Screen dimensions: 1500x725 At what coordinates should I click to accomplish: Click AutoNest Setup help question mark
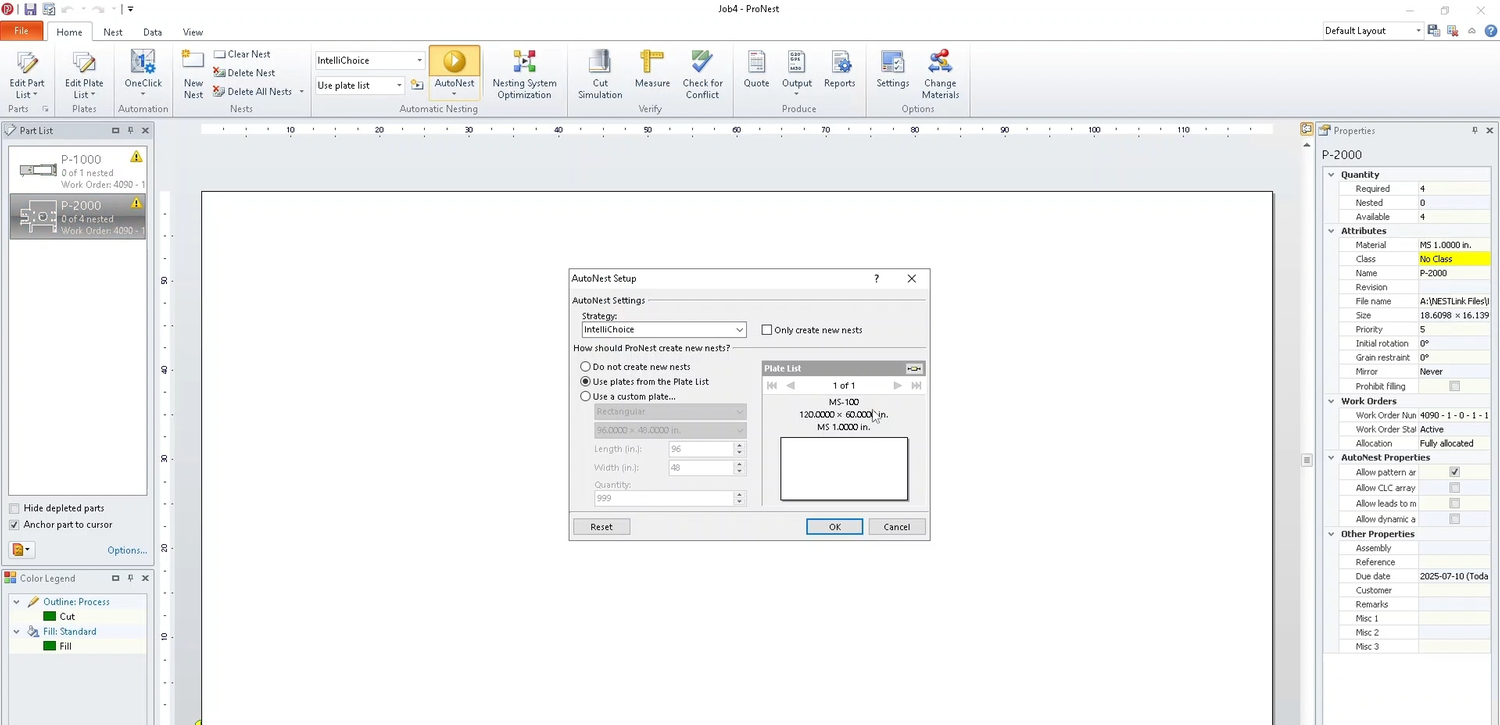click(x=877, y=279)
